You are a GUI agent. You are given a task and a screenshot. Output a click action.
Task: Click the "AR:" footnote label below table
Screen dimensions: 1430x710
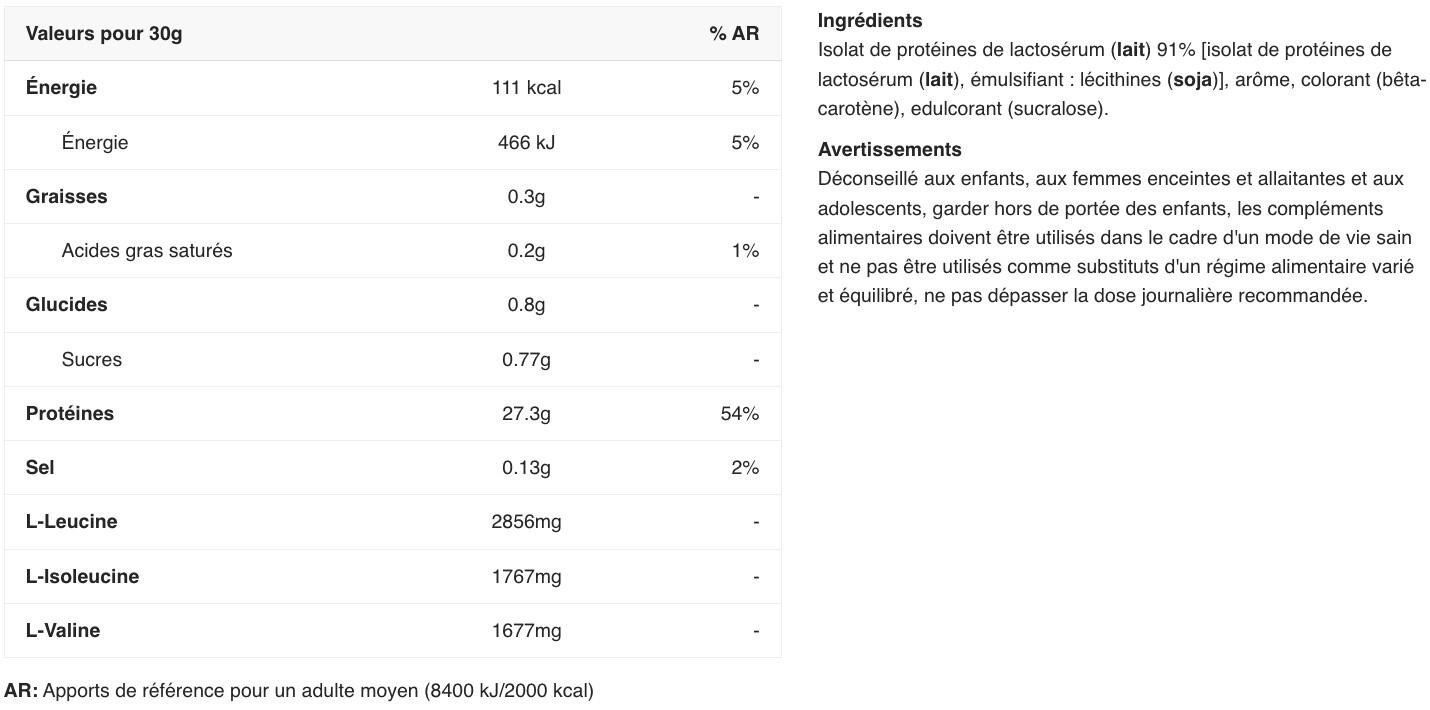[x=21, y=691]
